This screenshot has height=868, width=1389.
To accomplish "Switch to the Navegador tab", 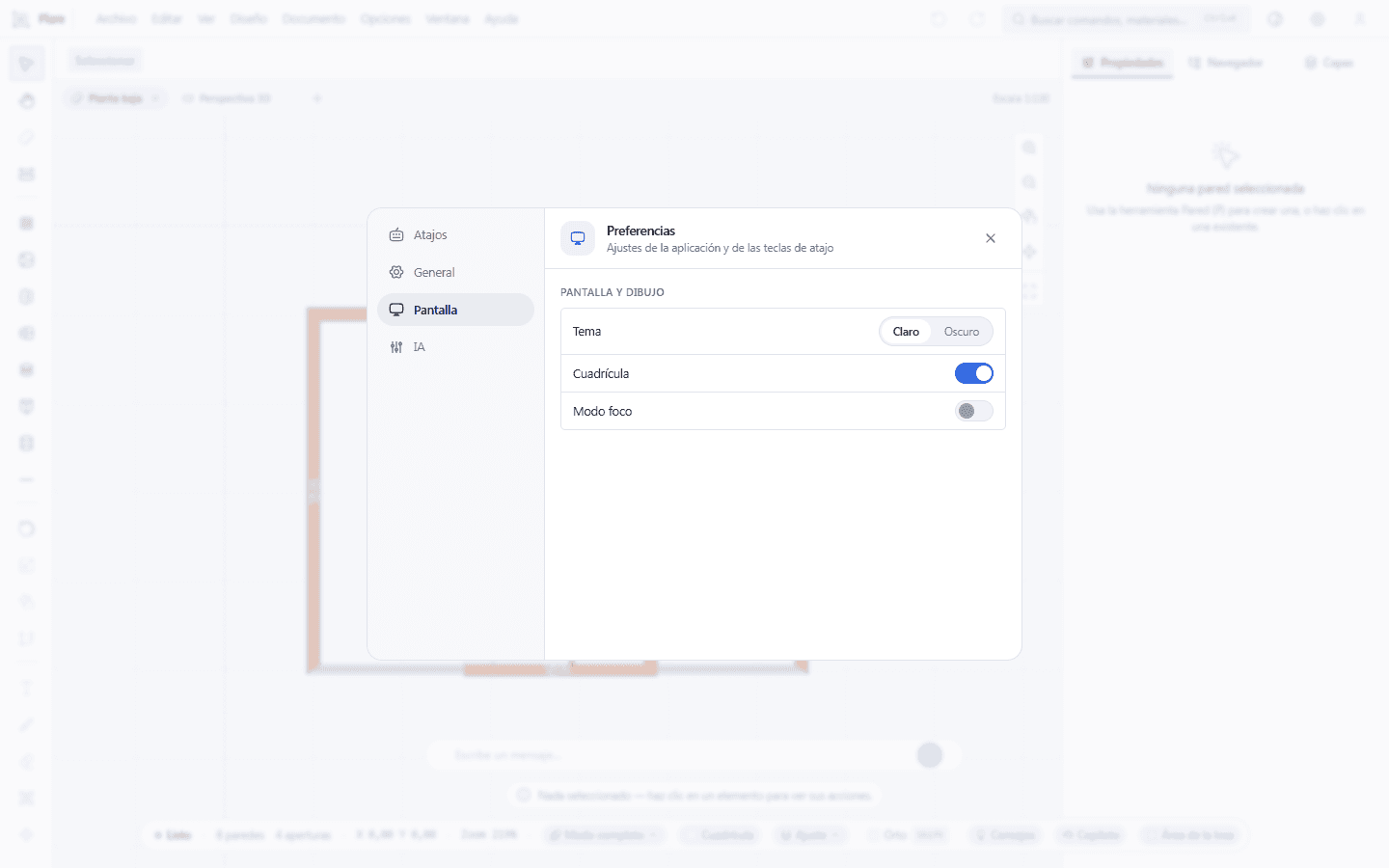I will 1225,63.
